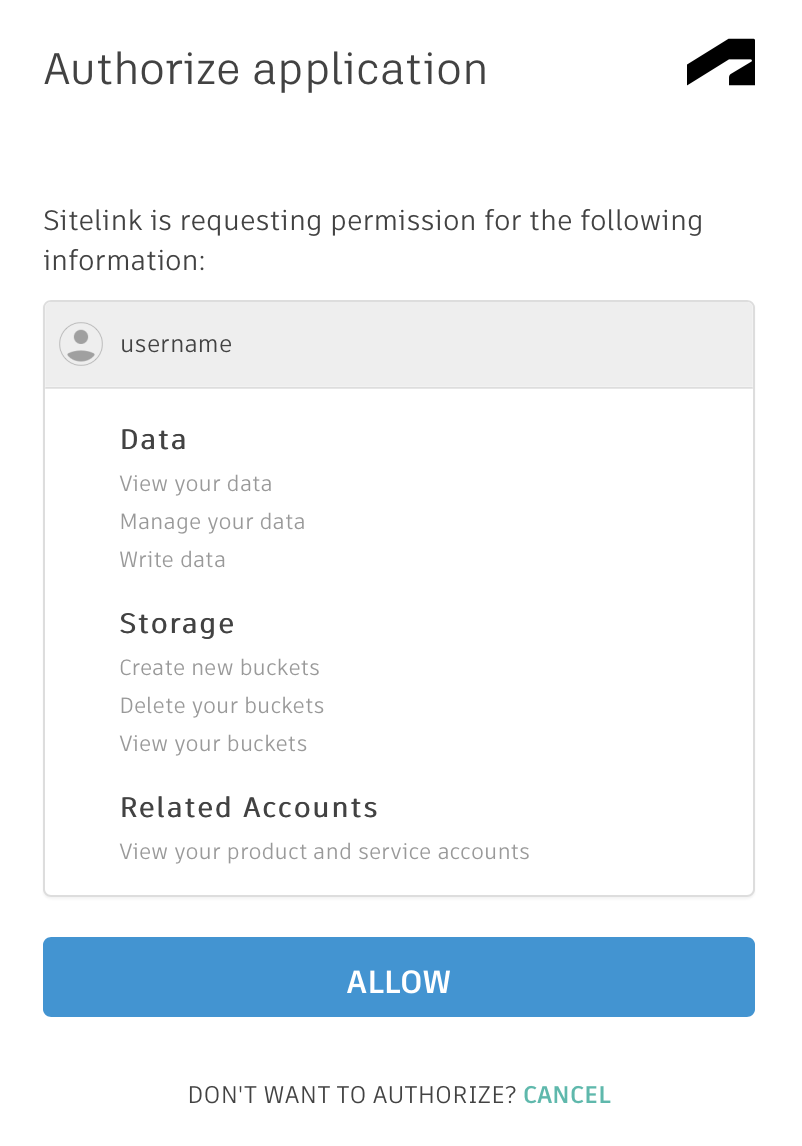Click the Storage section heading
The width and height of the screenshot is (802, 1146).
coord(177,623)
